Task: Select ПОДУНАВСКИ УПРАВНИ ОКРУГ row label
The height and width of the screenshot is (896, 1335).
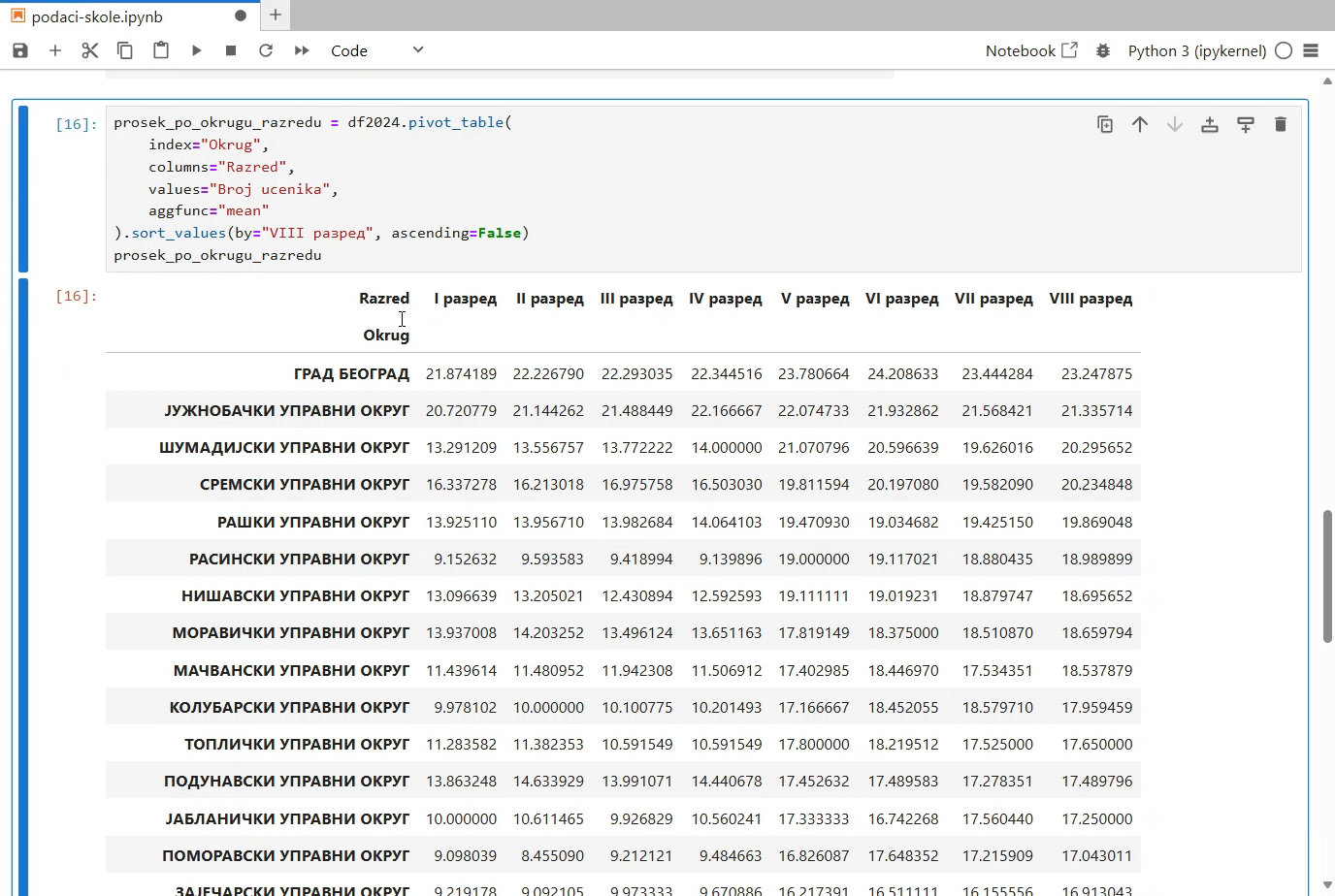Action: pos(287,782)
